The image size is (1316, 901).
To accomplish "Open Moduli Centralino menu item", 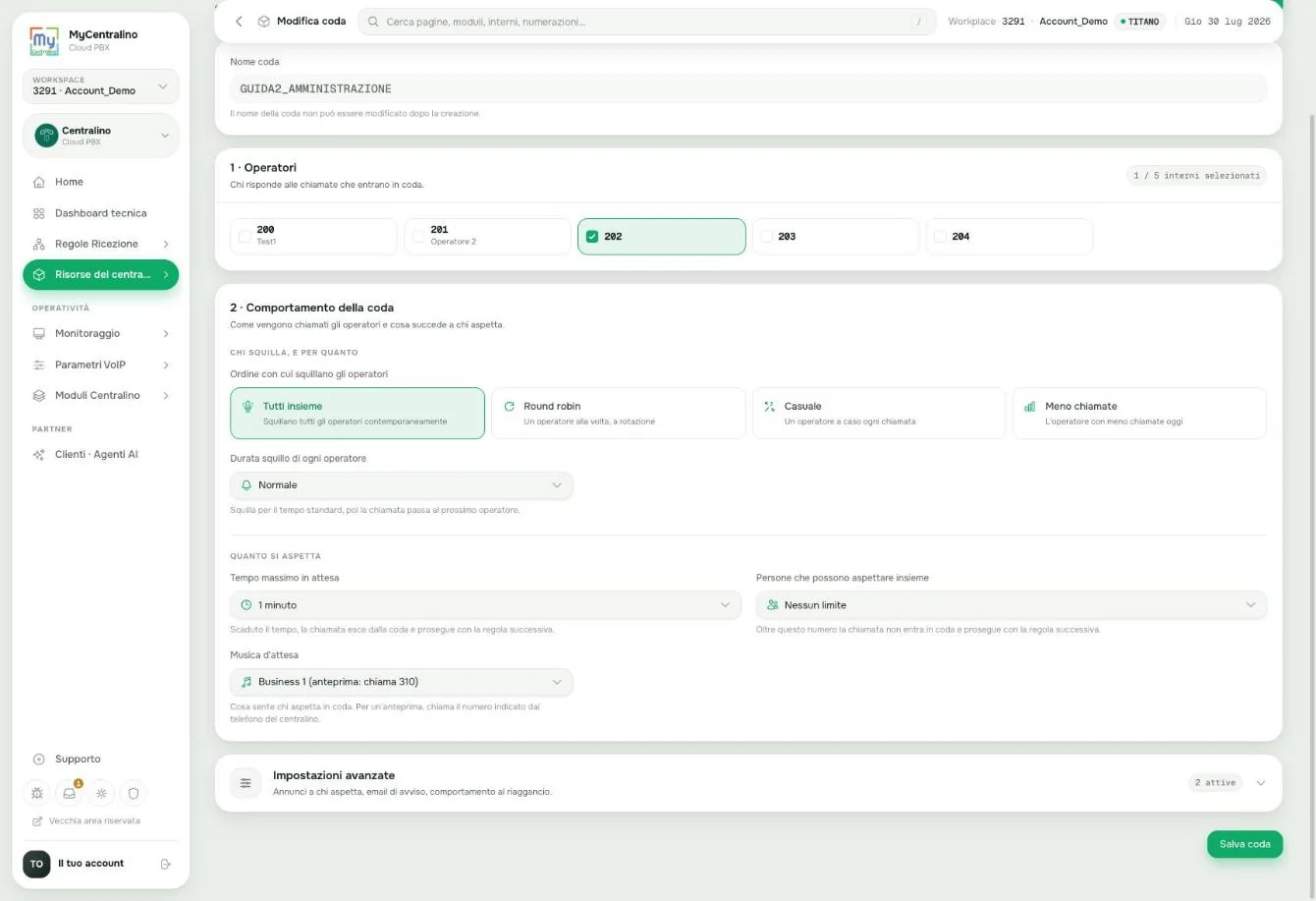I will pos(101,395).
